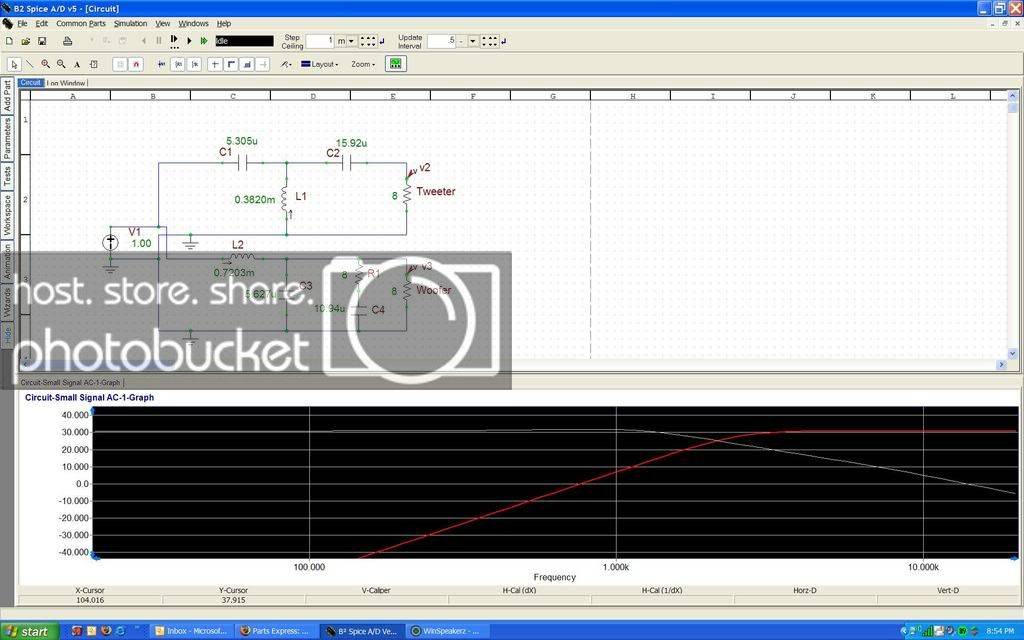Pause the running simulation
The height and width of the screenshot is (640, 1024).
[x=158, y=41]
